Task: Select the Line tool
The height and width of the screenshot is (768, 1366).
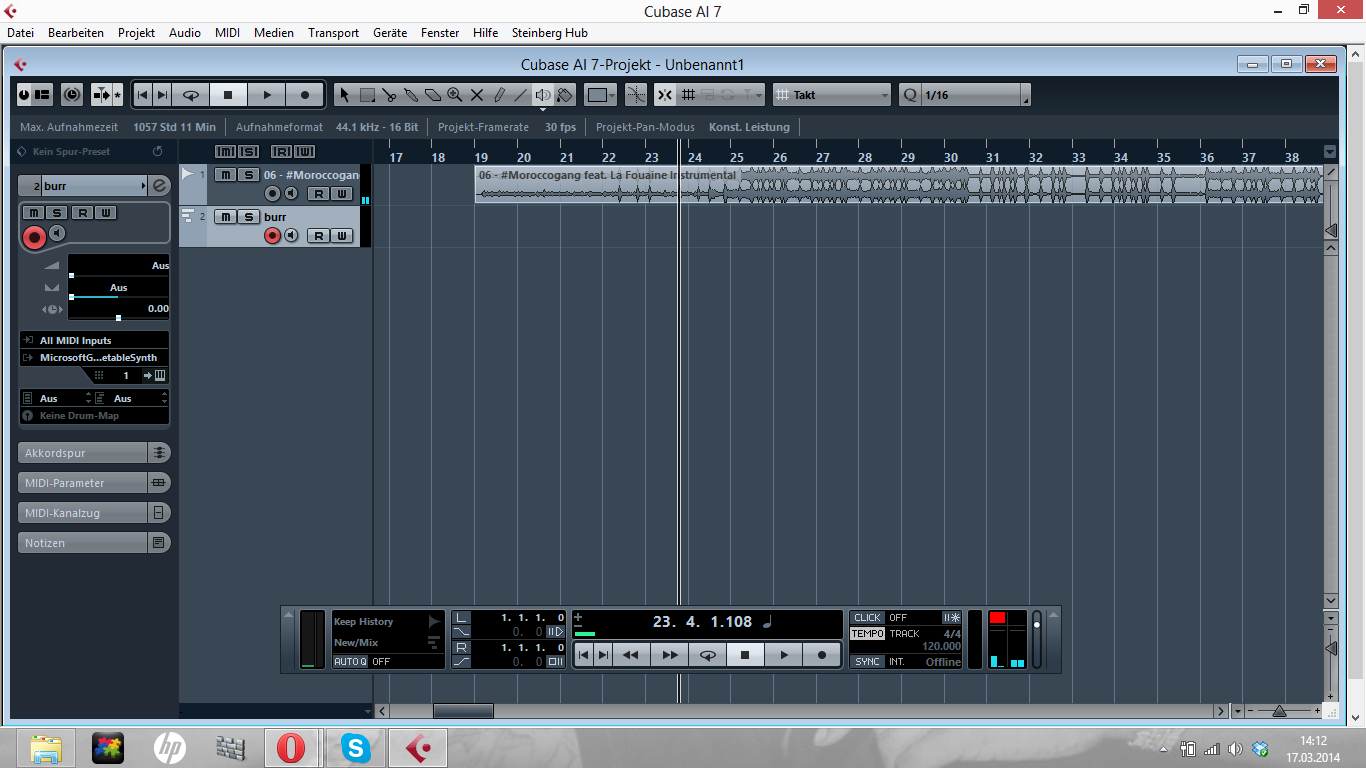Action: pos(521,95)
